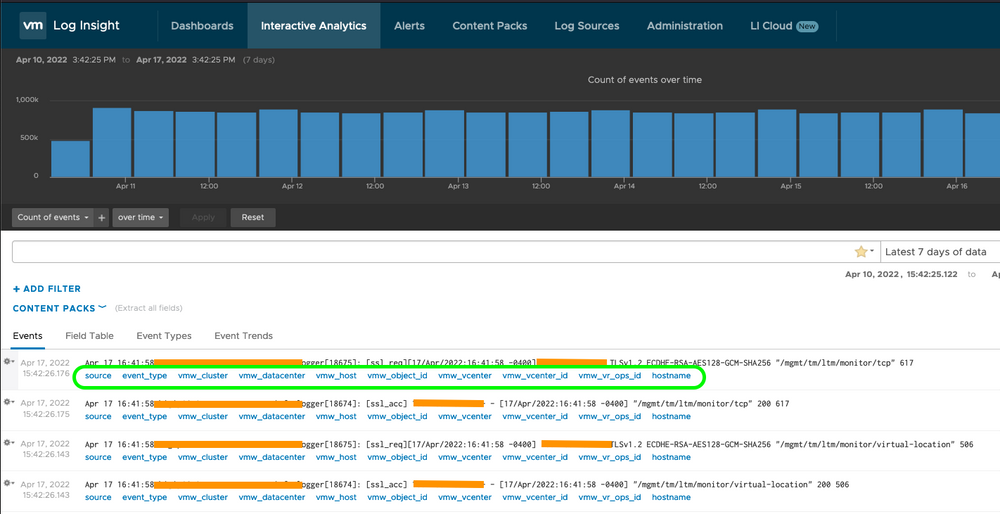Image resolution: width=1000 pixels, height=514 pixels.
Task: Click the source field in the /monitor/tcp 617 ssl_req event
Action: click(x=98, y=376)
